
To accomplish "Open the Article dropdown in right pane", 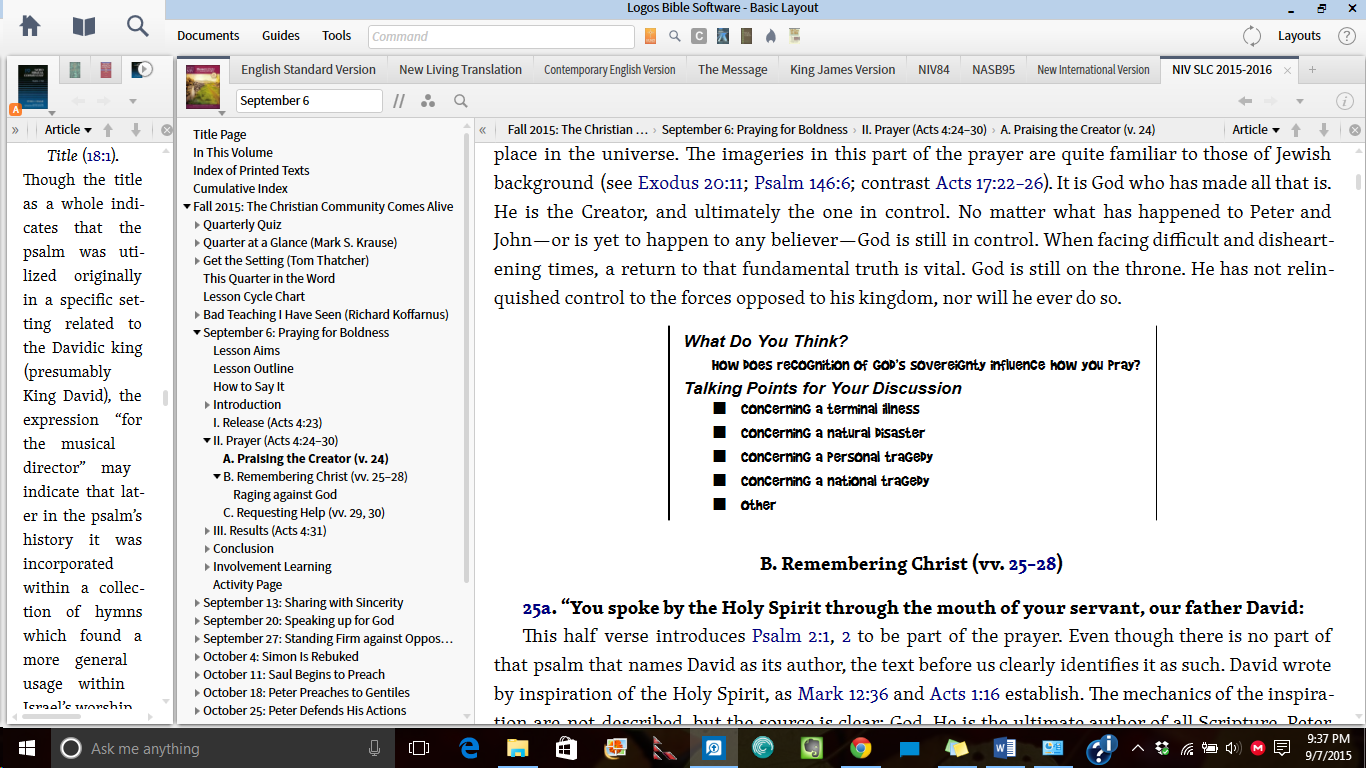I will pyautogui.click(x=1256, y=130).
